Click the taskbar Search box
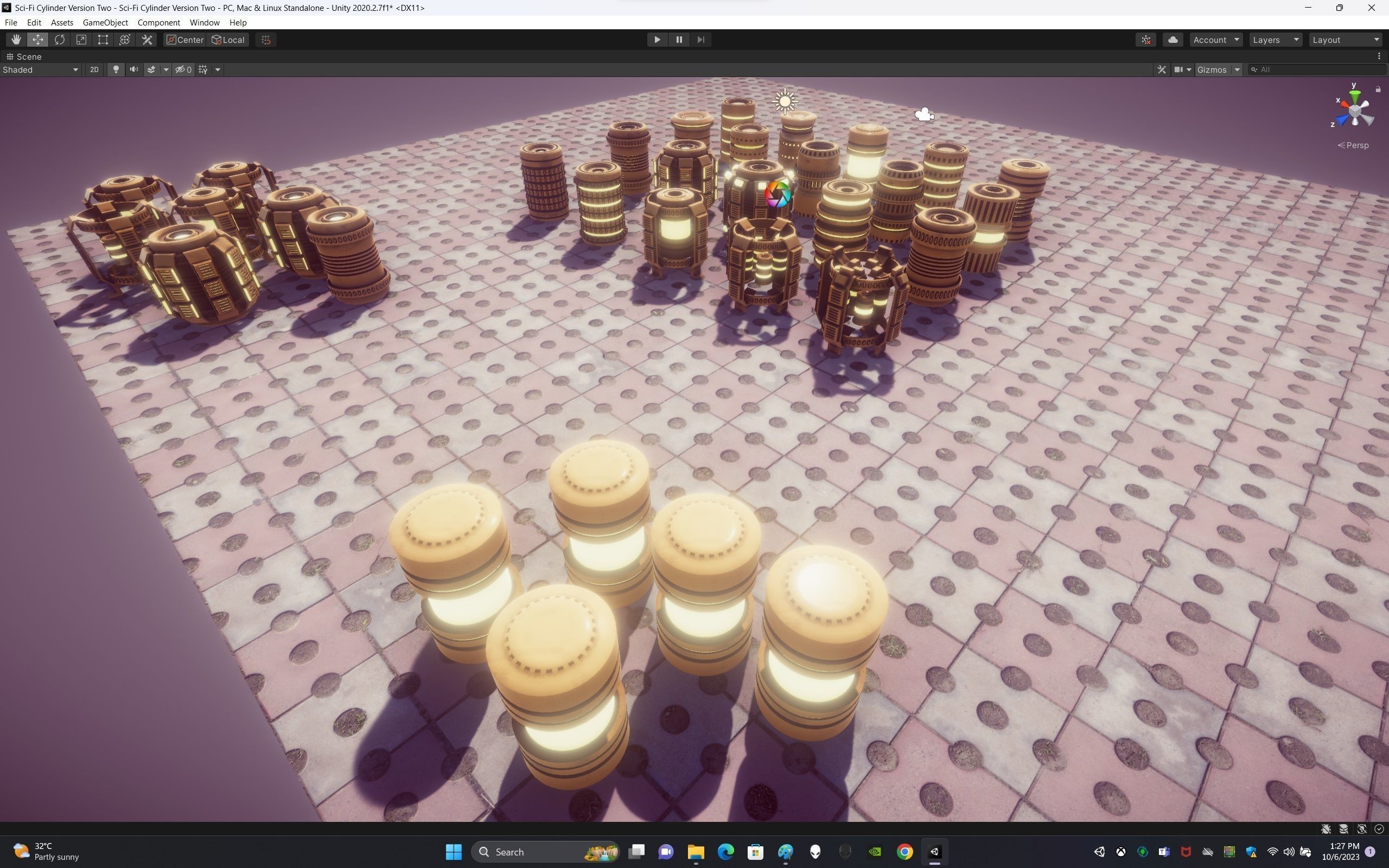The width and height of the screenshot is (1389, 868). click(x=545, y=852)
